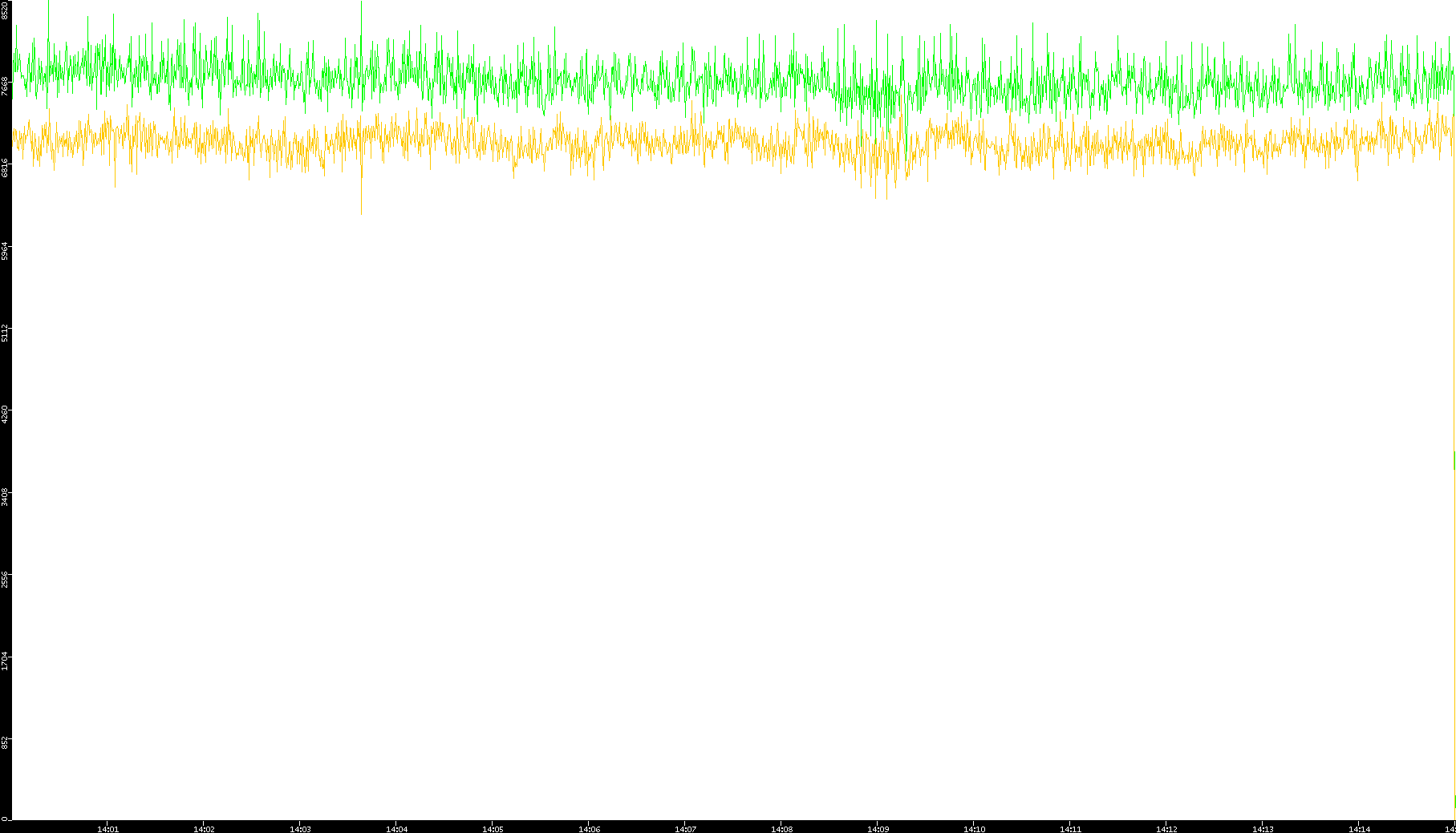Click the 7668 vertical axis label
This screenshot has width=1456, height=833.
pyautogui.click(x=6, y=86)
